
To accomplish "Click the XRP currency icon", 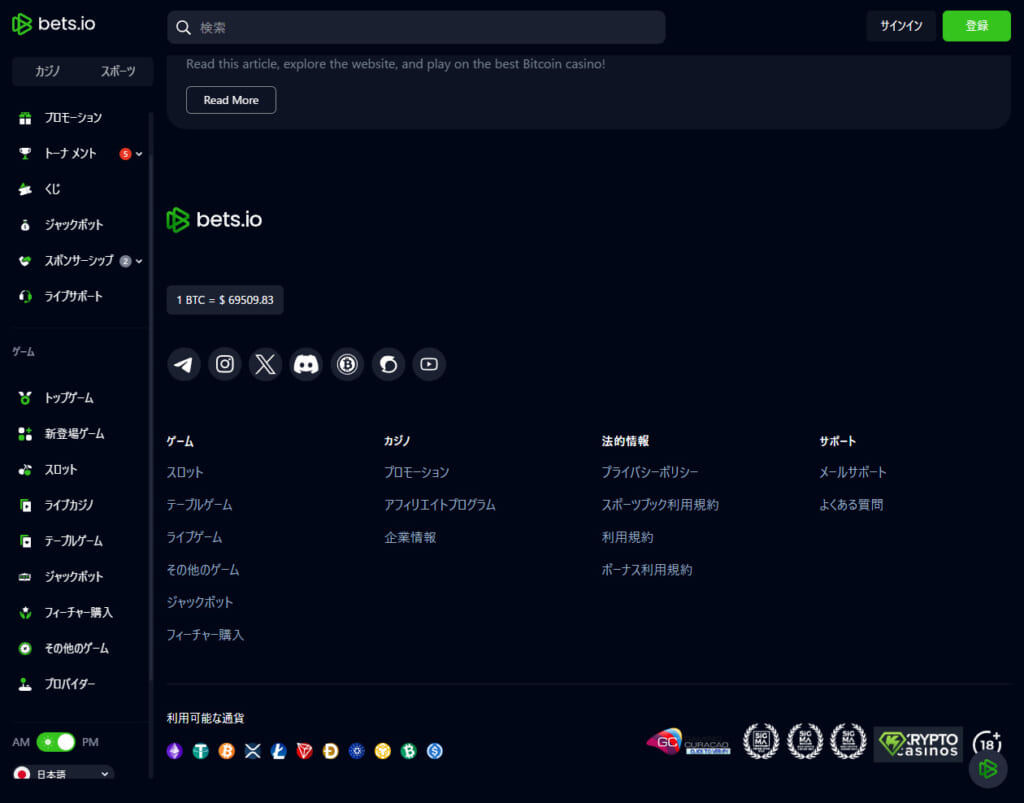I will click(x=253, y=751).
